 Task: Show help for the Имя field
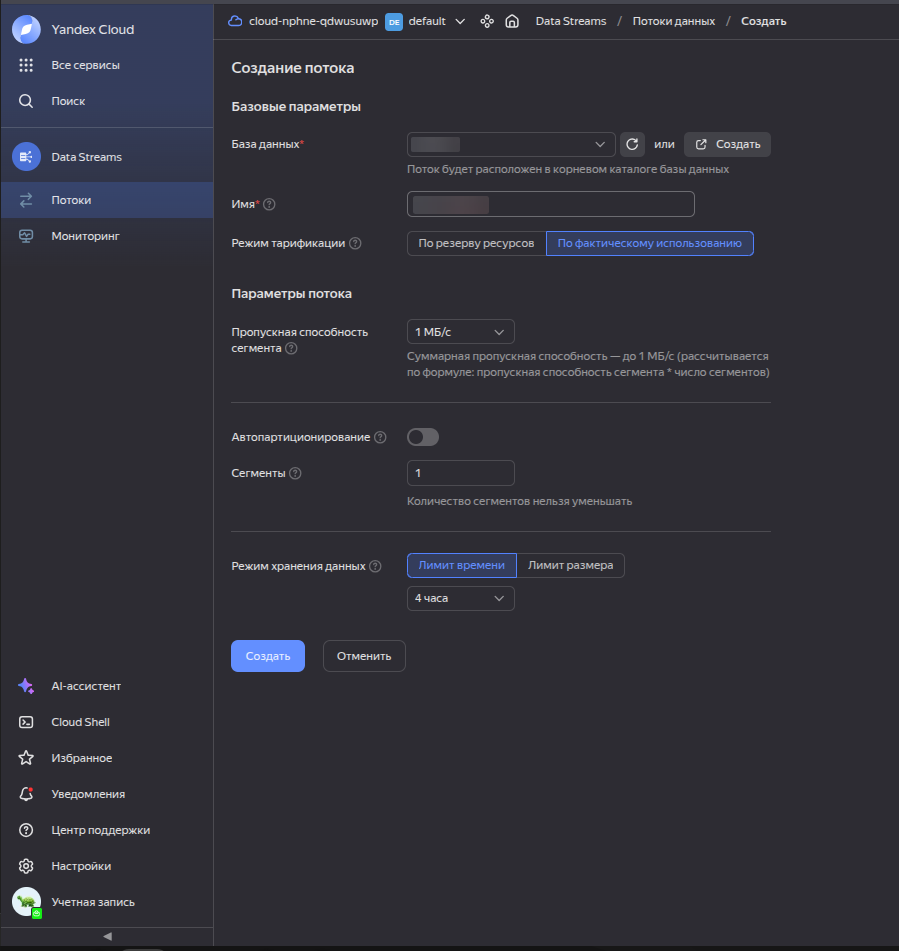tap(269, 204)
